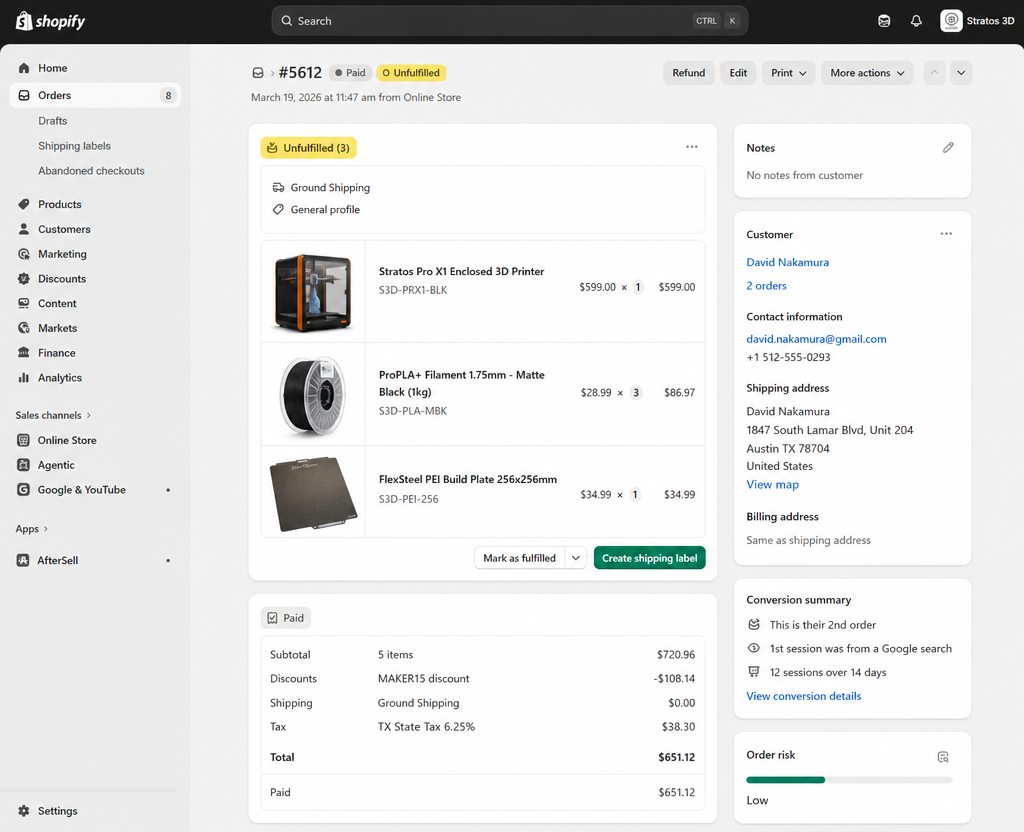Click Create shipping label

649,558
